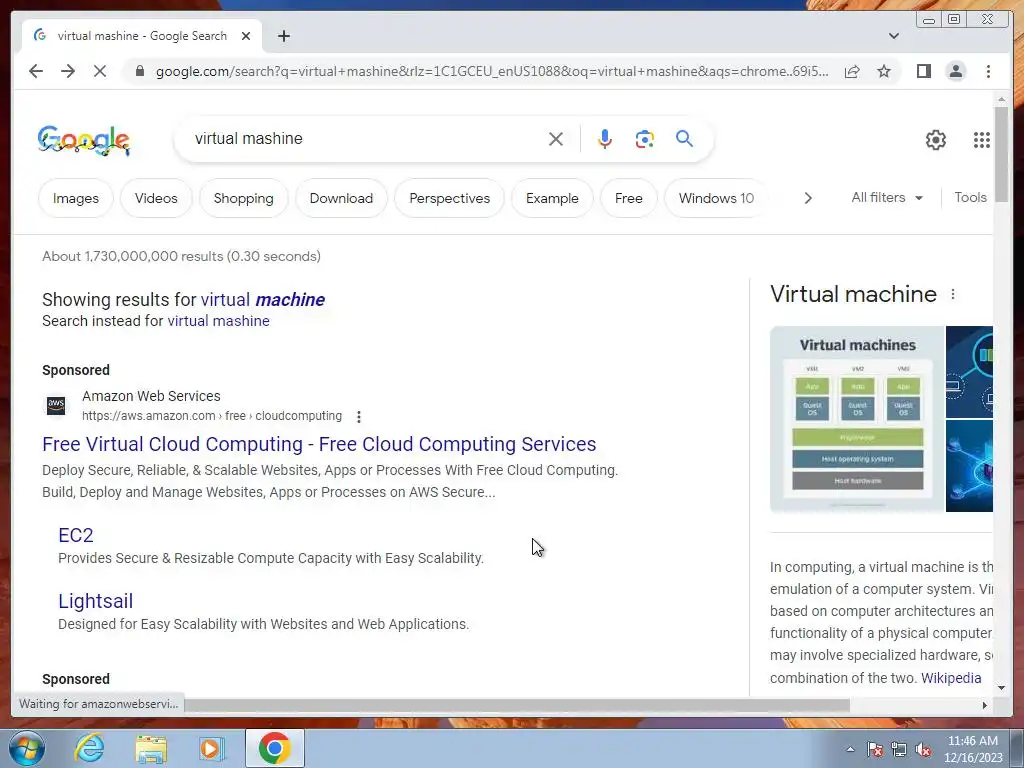The height and width of the screenshot is (768, 1024).
Task: Launch Internet Explorer from taskbar
Action: (89, 748)
